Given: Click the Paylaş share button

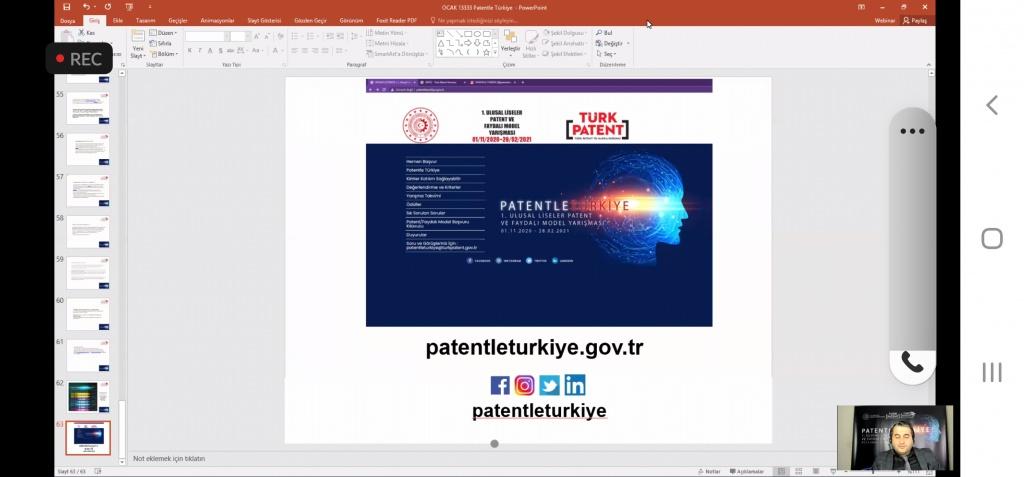Looking at the screenshot, I should point(914,20).
